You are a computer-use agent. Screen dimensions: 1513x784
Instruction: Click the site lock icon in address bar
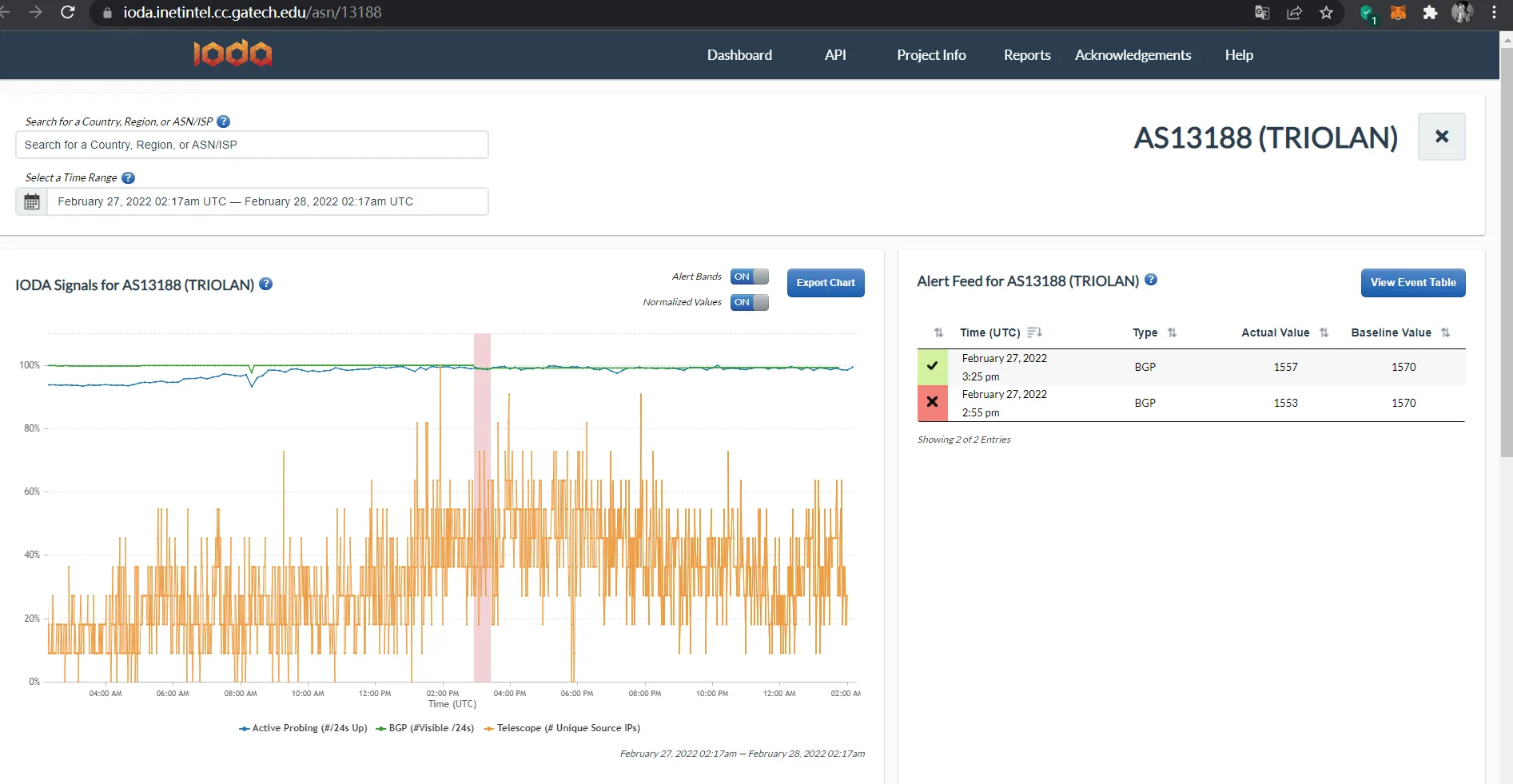[x=108, y=13]
